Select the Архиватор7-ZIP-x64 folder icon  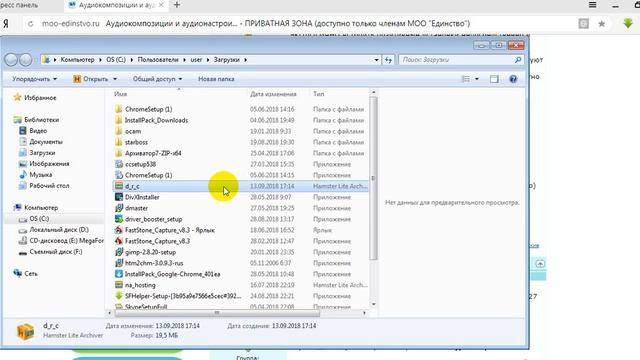119,153
